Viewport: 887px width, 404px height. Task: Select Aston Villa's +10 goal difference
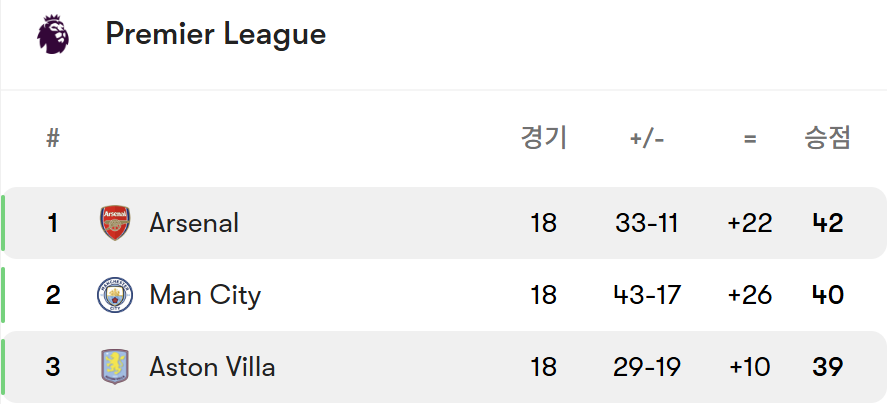tap(750, 367)
